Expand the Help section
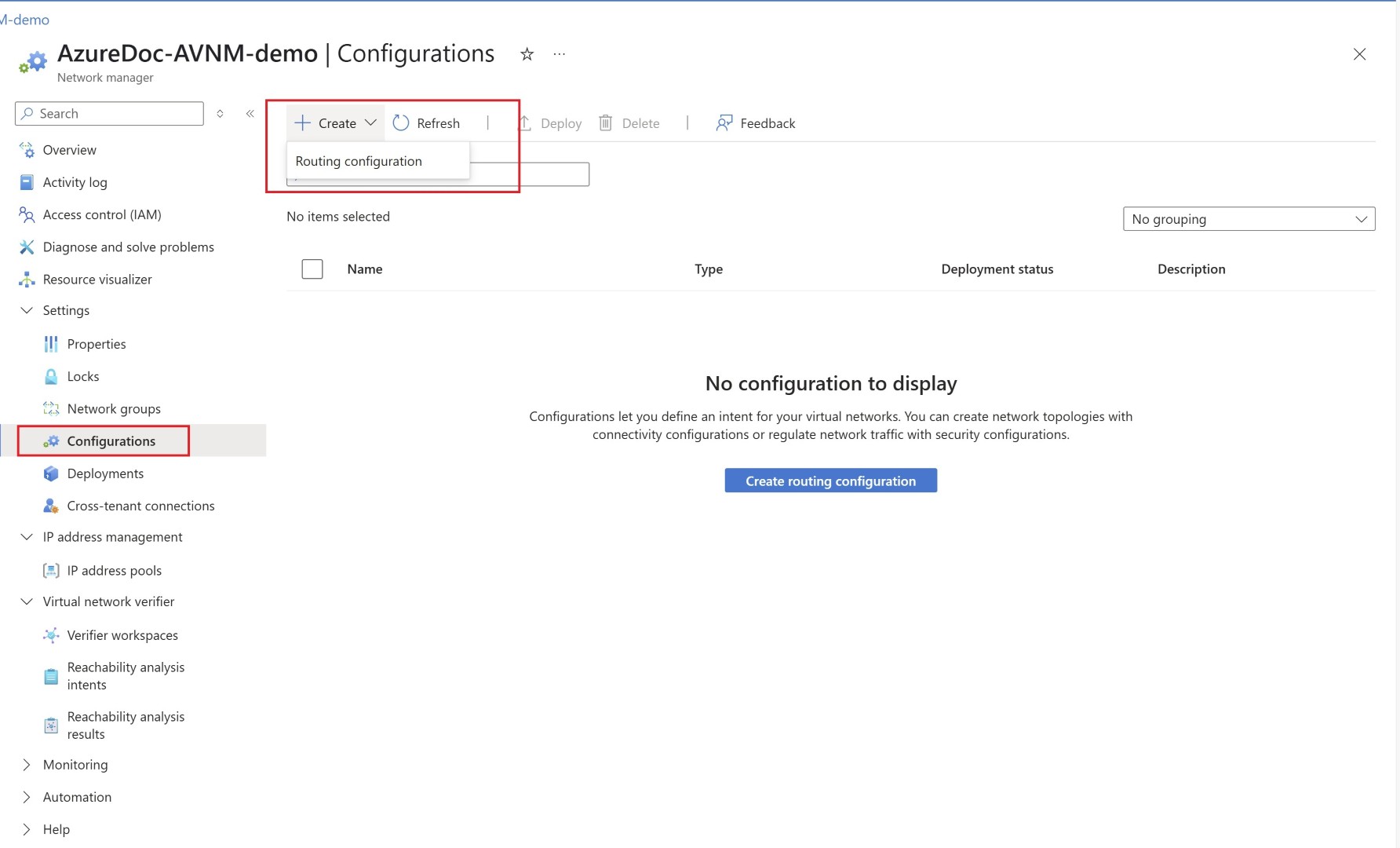Screen dimensions: 1400x848 pos(27,829)
